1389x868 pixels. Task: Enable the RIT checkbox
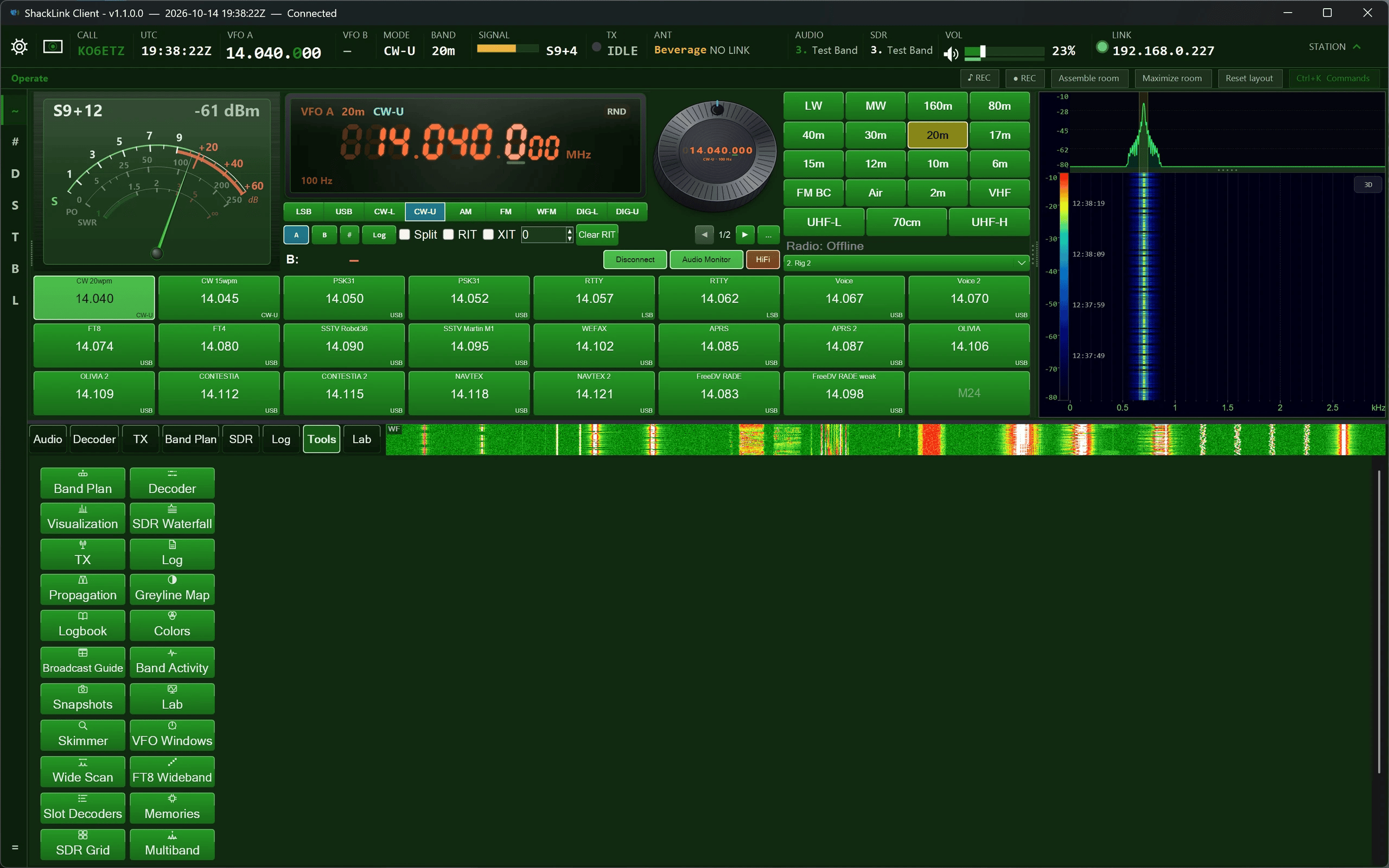(449, 234)
